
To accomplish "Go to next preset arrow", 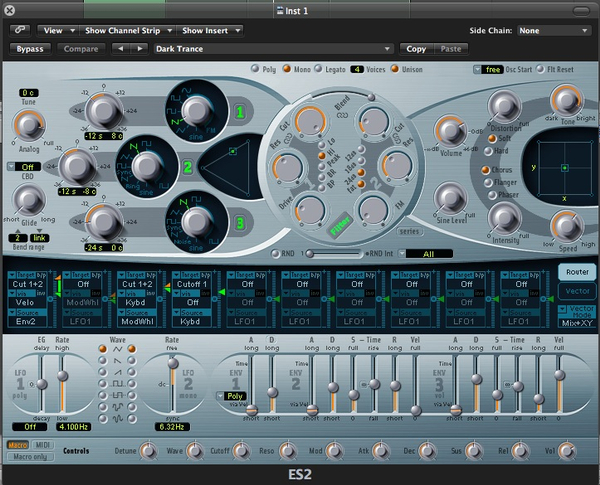I will [140, 49].
